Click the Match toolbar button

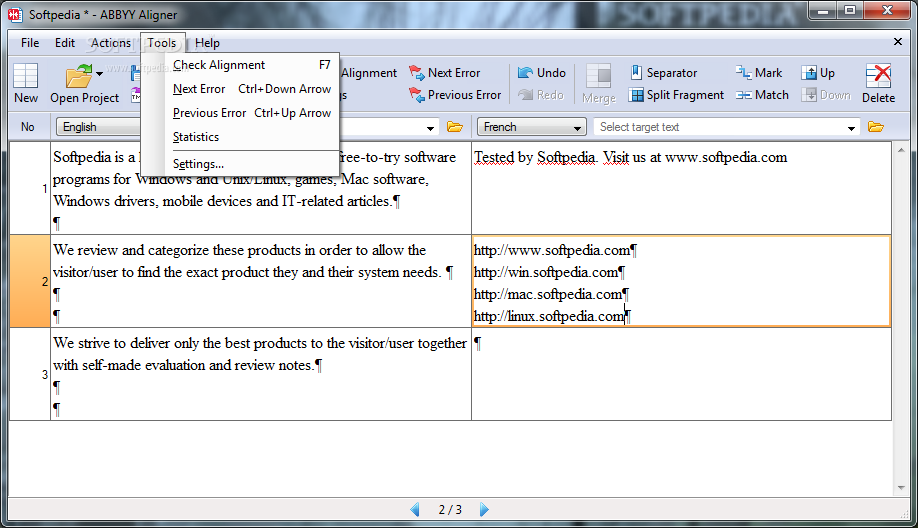[762, 95]
